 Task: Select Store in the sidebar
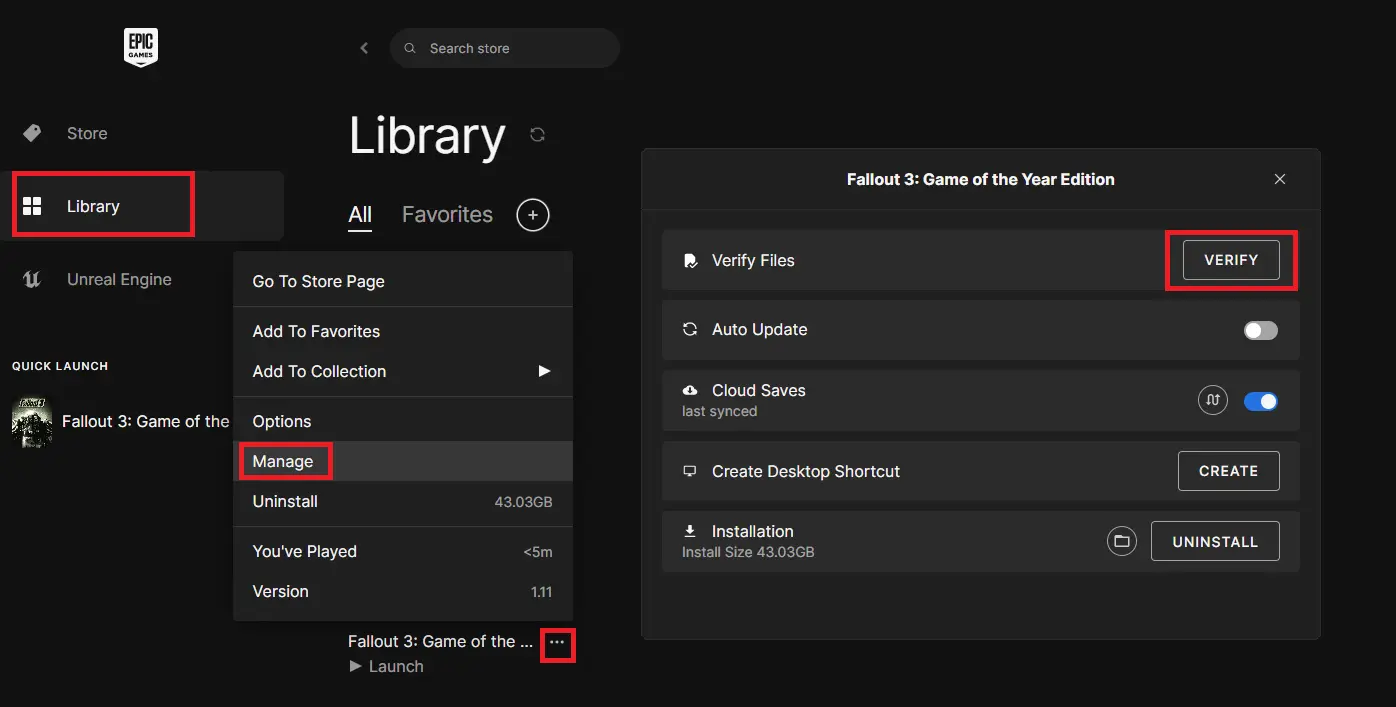pos(86,132)
